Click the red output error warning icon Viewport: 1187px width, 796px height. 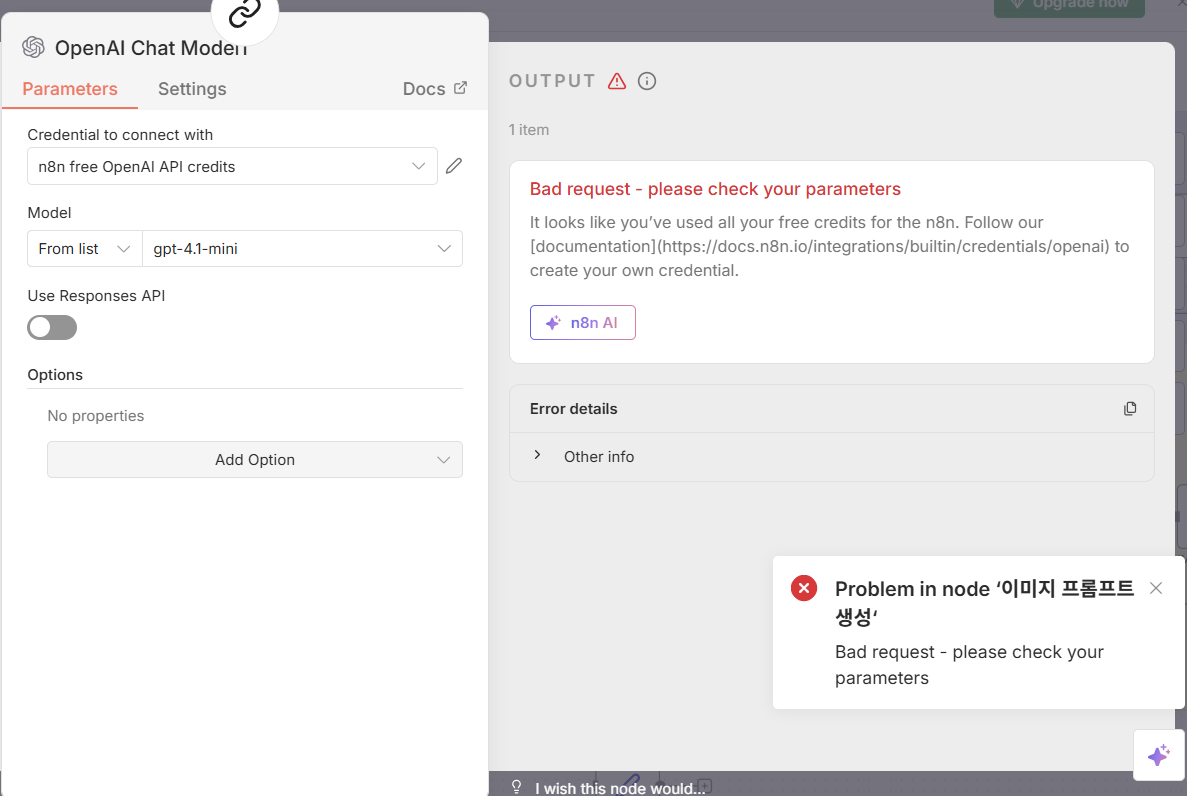pos(617,81)
